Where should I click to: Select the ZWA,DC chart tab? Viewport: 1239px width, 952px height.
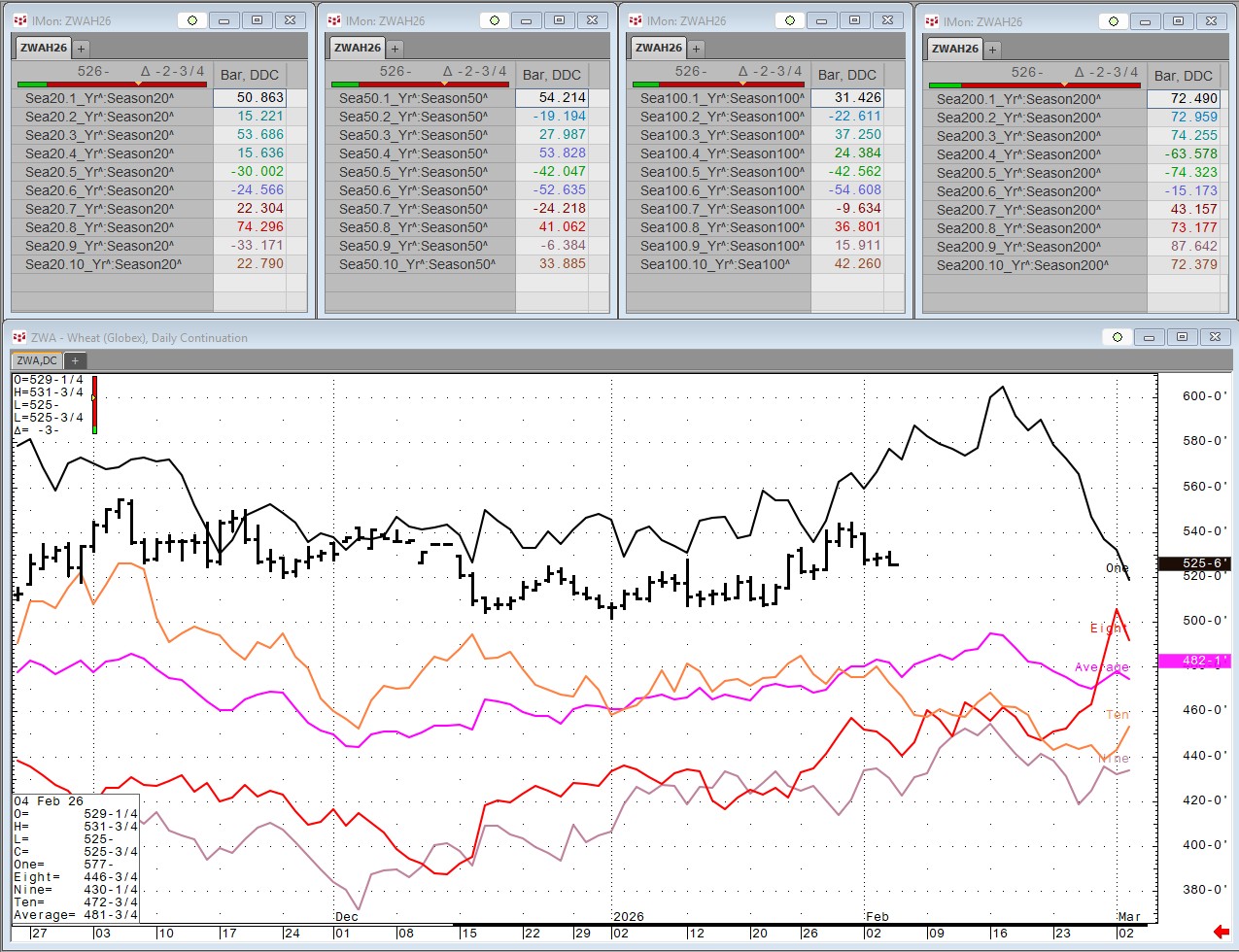pos(36,360)
